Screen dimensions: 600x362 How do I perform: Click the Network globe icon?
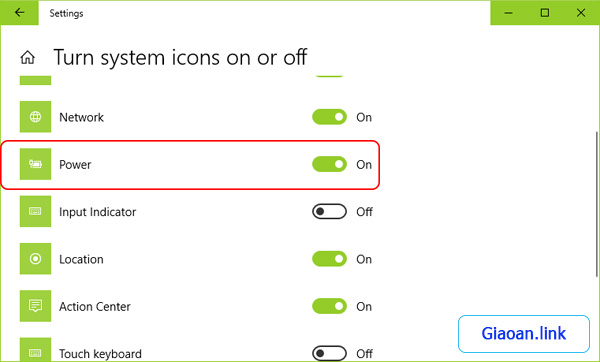(35, 117)
